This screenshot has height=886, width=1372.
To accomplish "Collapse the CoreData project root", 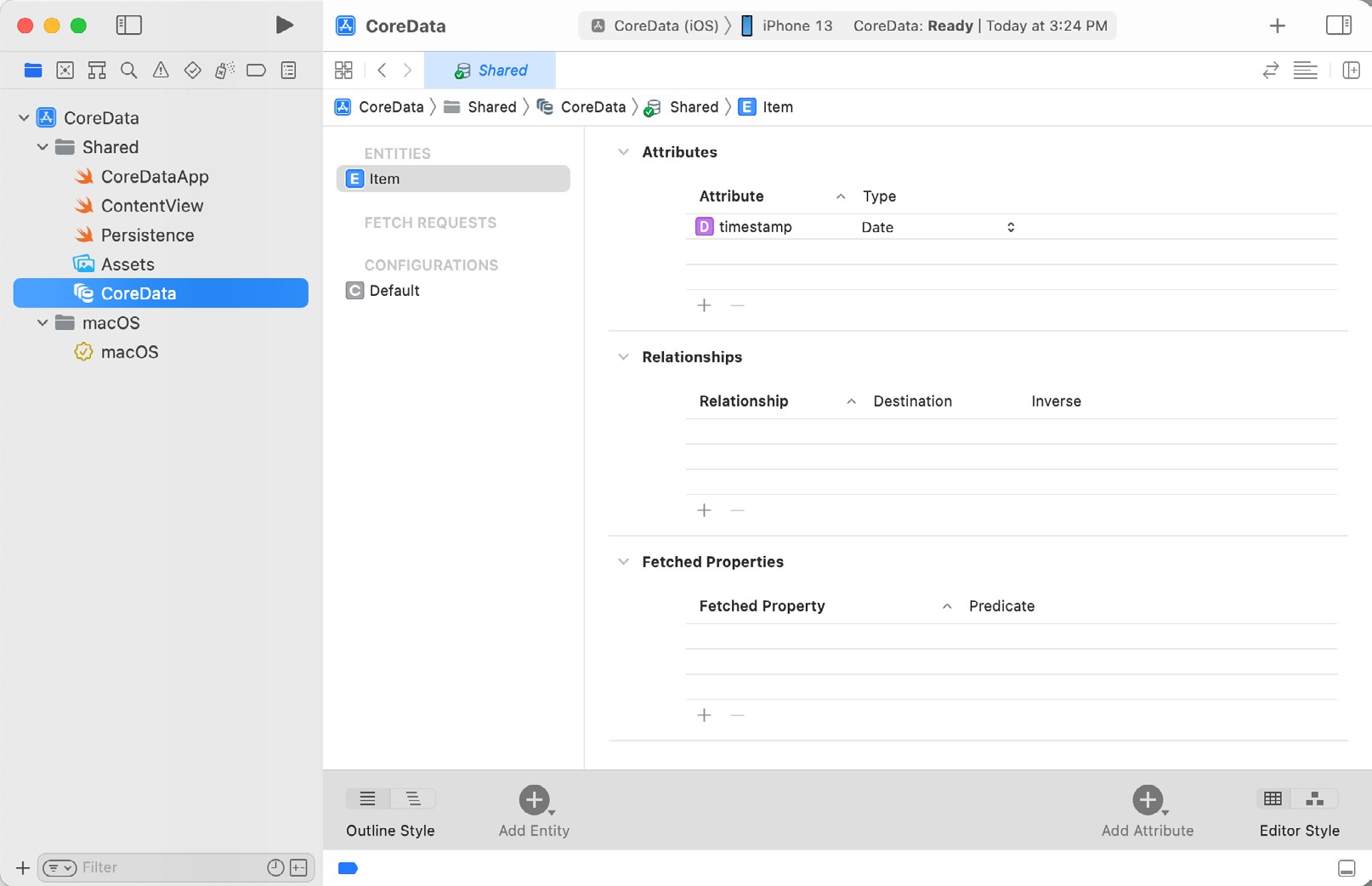I will 24,117.
